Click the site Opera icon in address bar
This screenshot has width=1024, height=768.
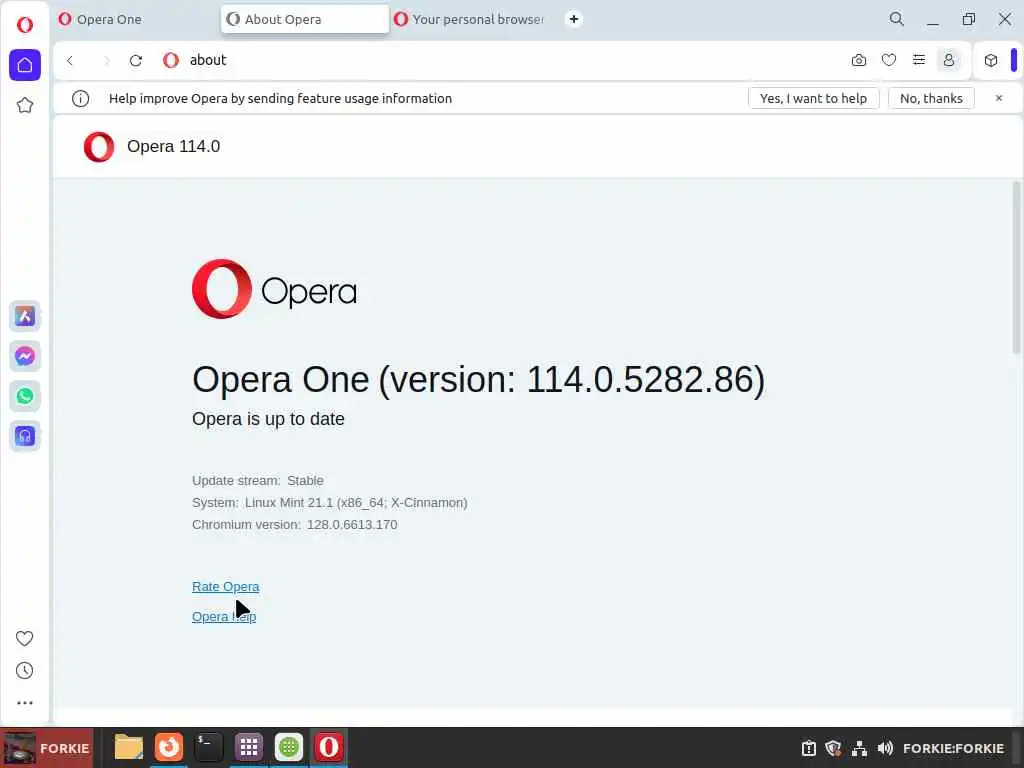coord(171,60)
